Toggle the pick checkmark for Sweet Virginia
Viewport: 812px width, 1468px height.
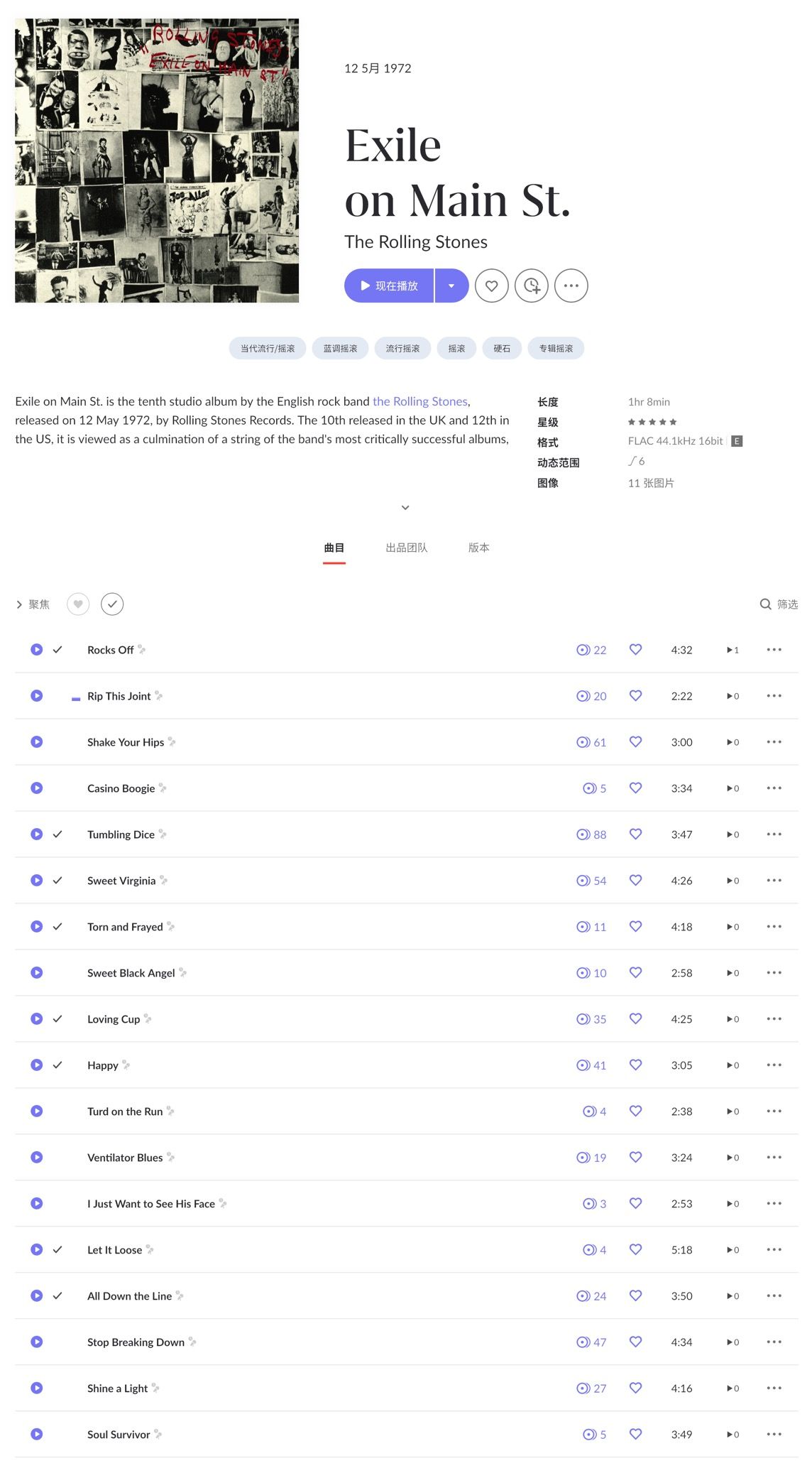(57, 880)
